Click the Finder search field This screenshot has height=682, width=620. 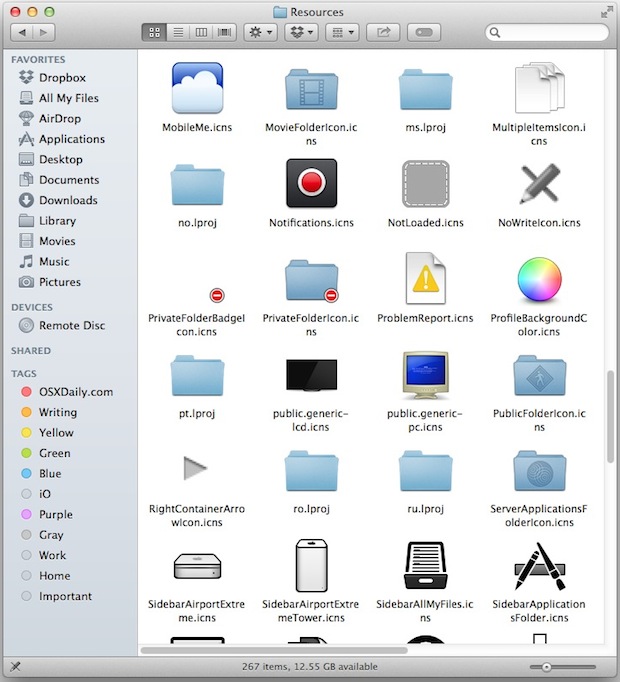click(548, 33)
